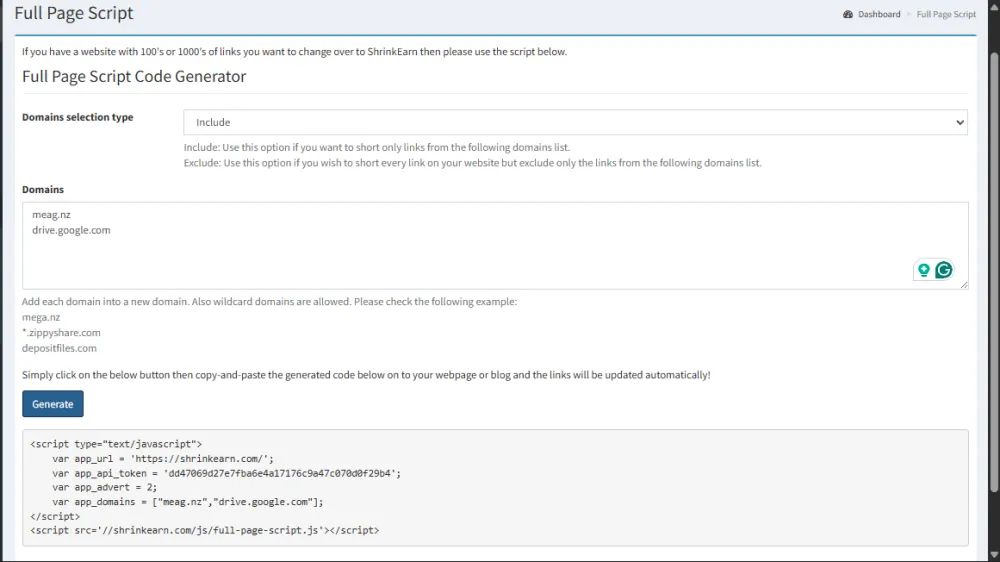Click the Dashboard speedometer icon
This screenshot has width=1000, height=562.
point(848,14)
